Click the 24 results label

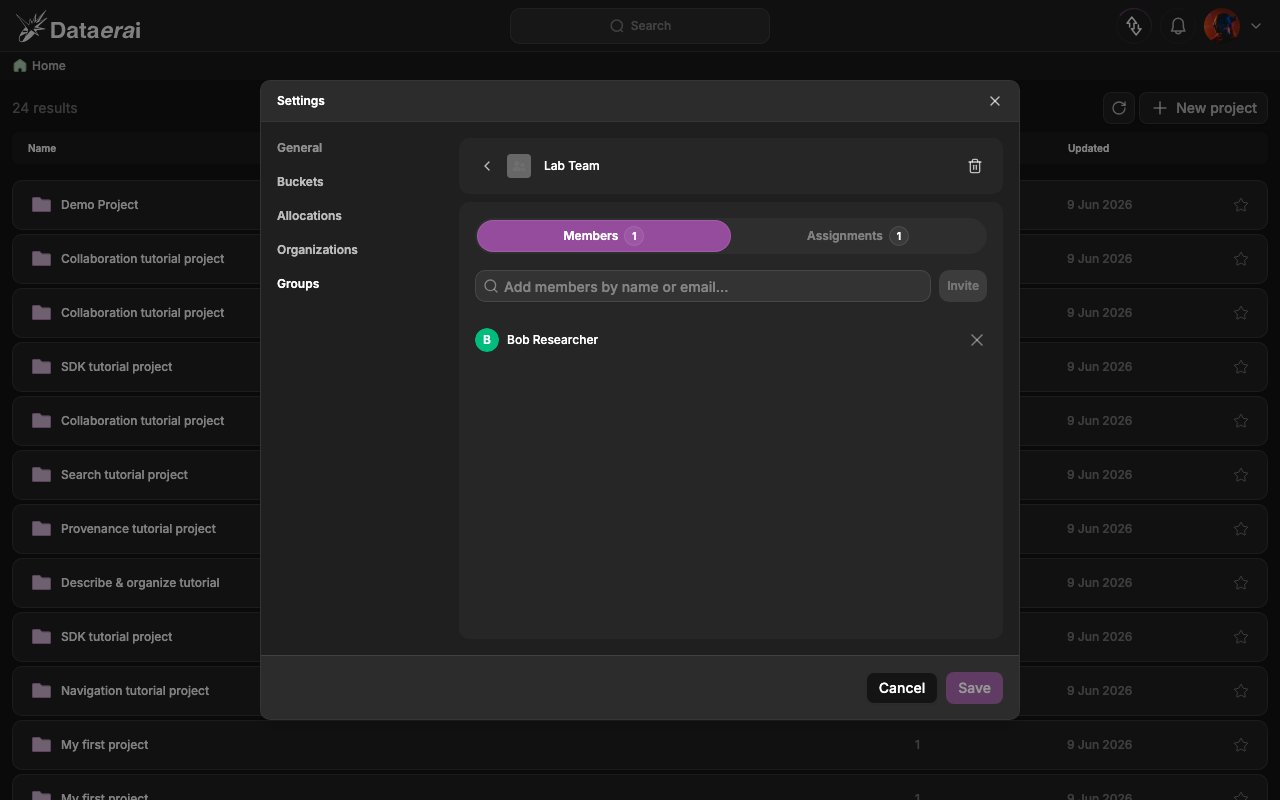click(x=45, y=108)
